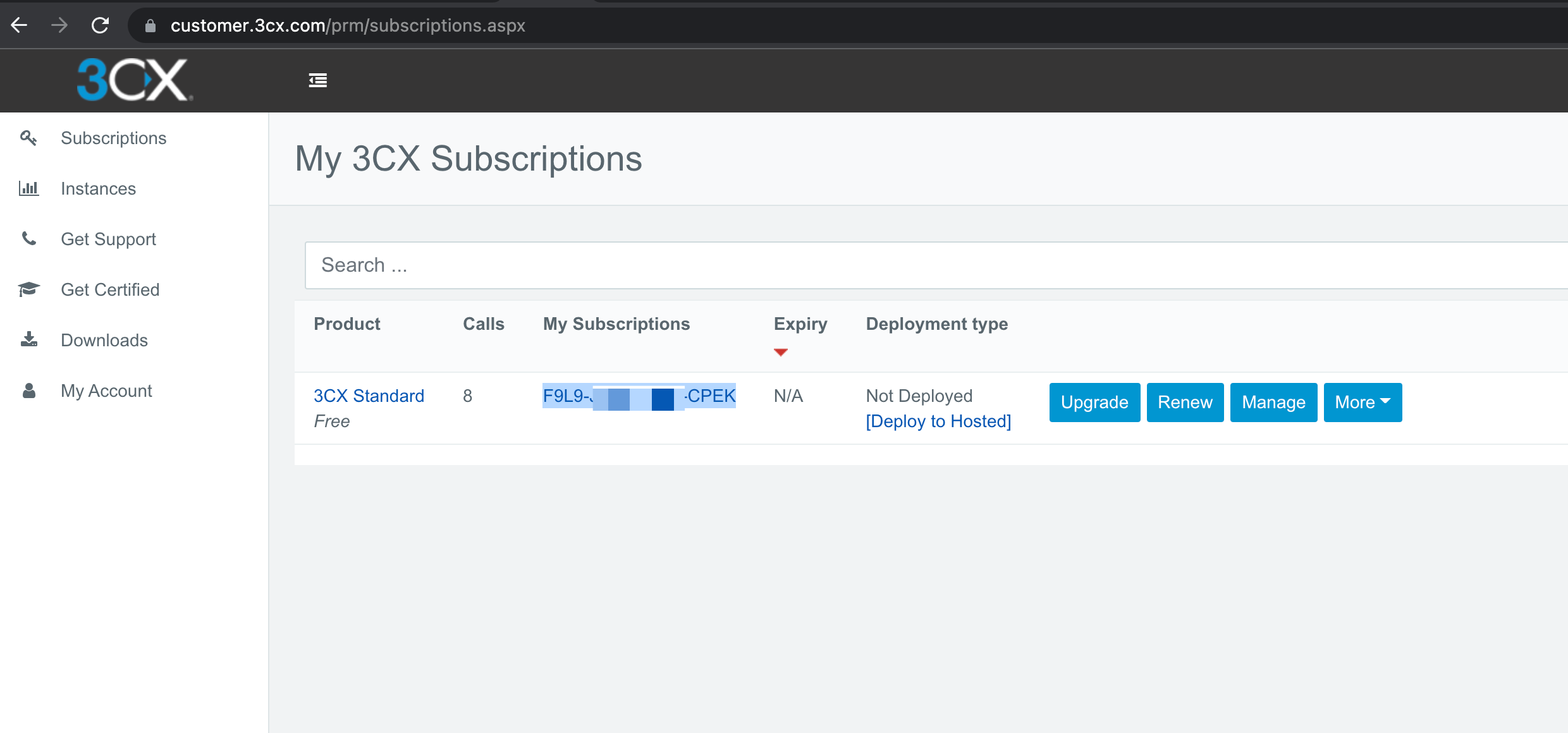Open Downloads in the sidebar
This screenshot has width=1568, height=733.
[x=104, y=340]
